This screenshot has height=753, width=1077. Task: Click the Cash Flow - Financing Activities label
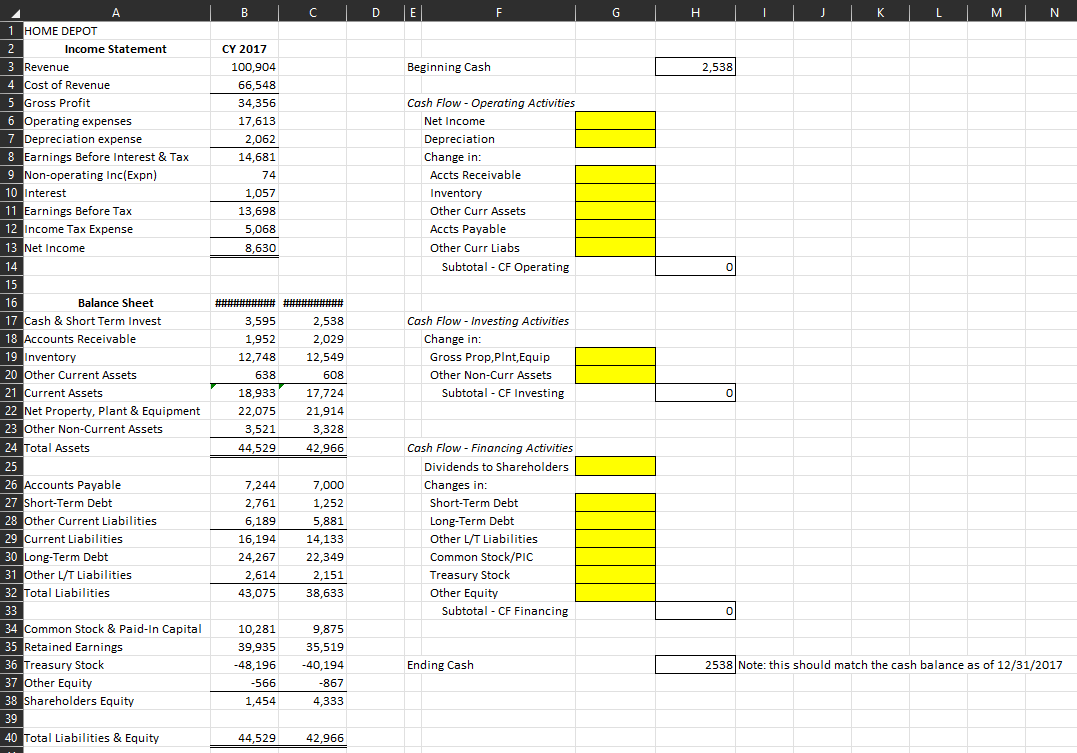coord(490,448)
